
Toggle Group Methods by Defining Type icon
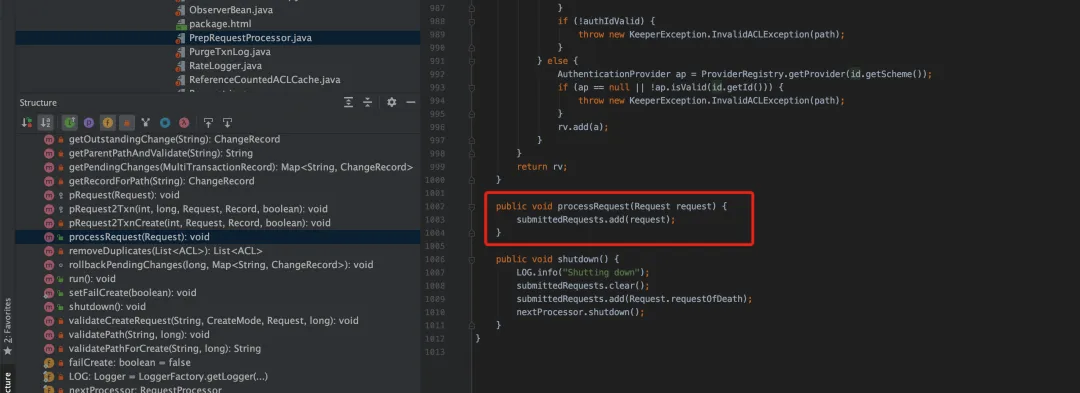145,123
